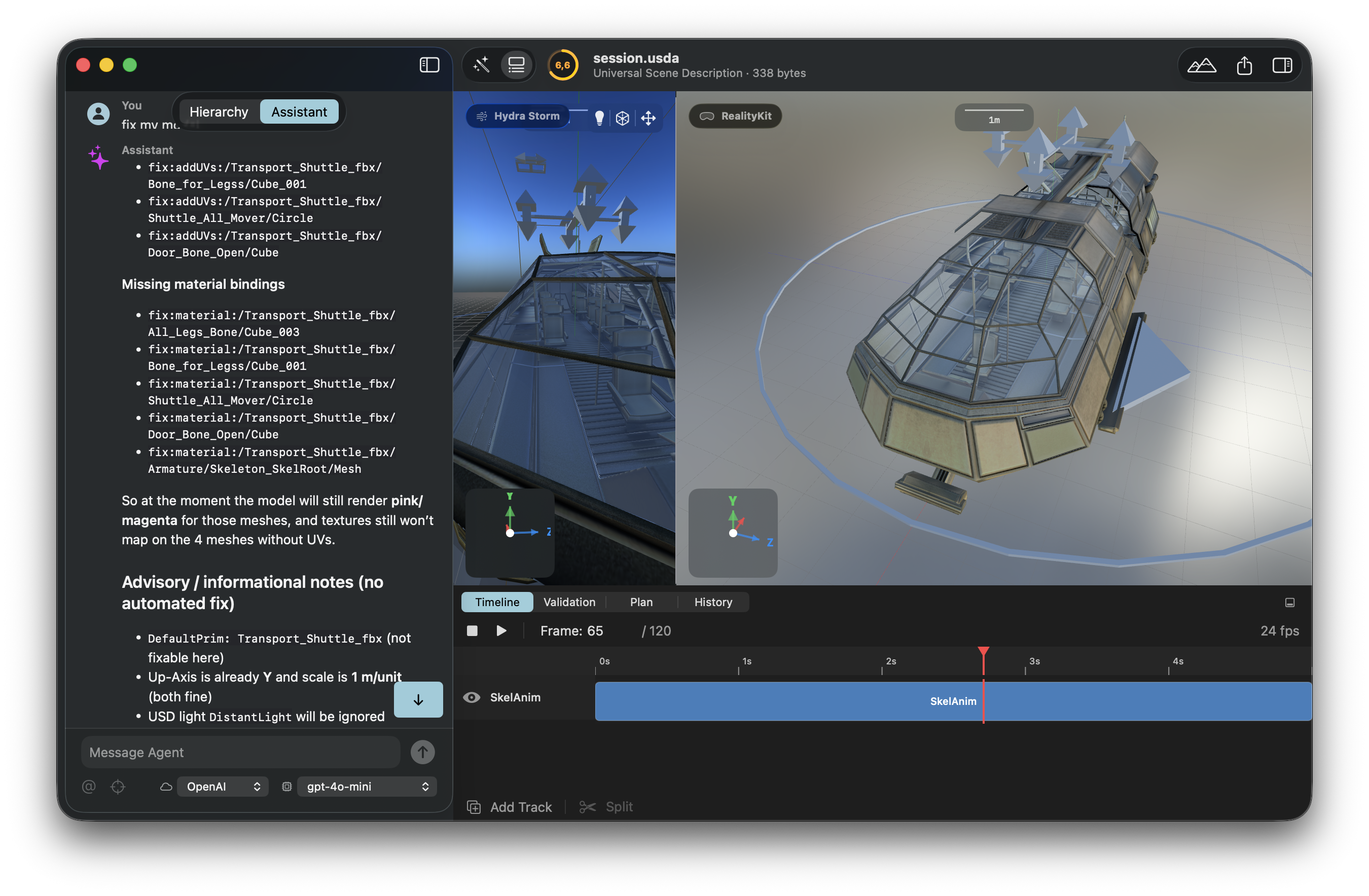Collapse the chat sidebar with the panel icon
The image size is (1369, 896).
(x=429, y=64)
